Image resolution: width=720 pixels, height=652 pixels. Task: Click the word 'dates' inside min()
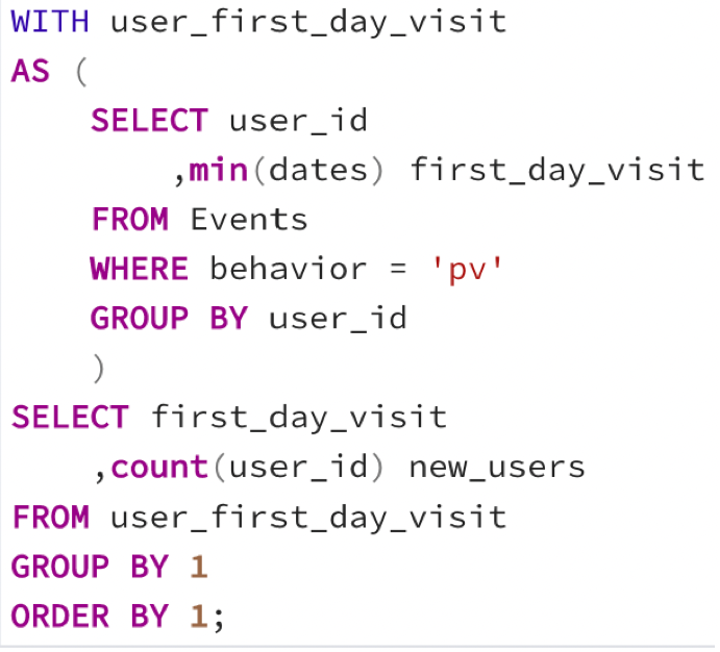click(x=318, y=170)
